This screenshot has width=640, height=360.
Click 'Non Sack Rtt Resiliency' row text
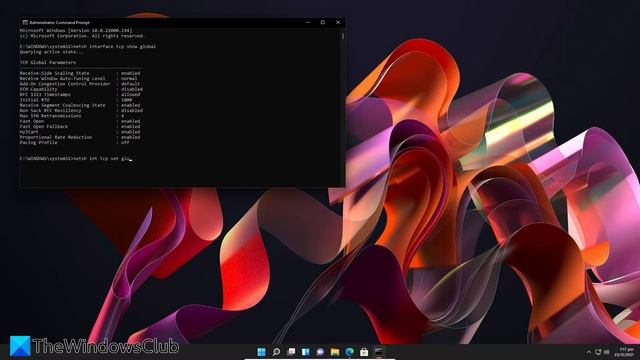tap(50, 110)
